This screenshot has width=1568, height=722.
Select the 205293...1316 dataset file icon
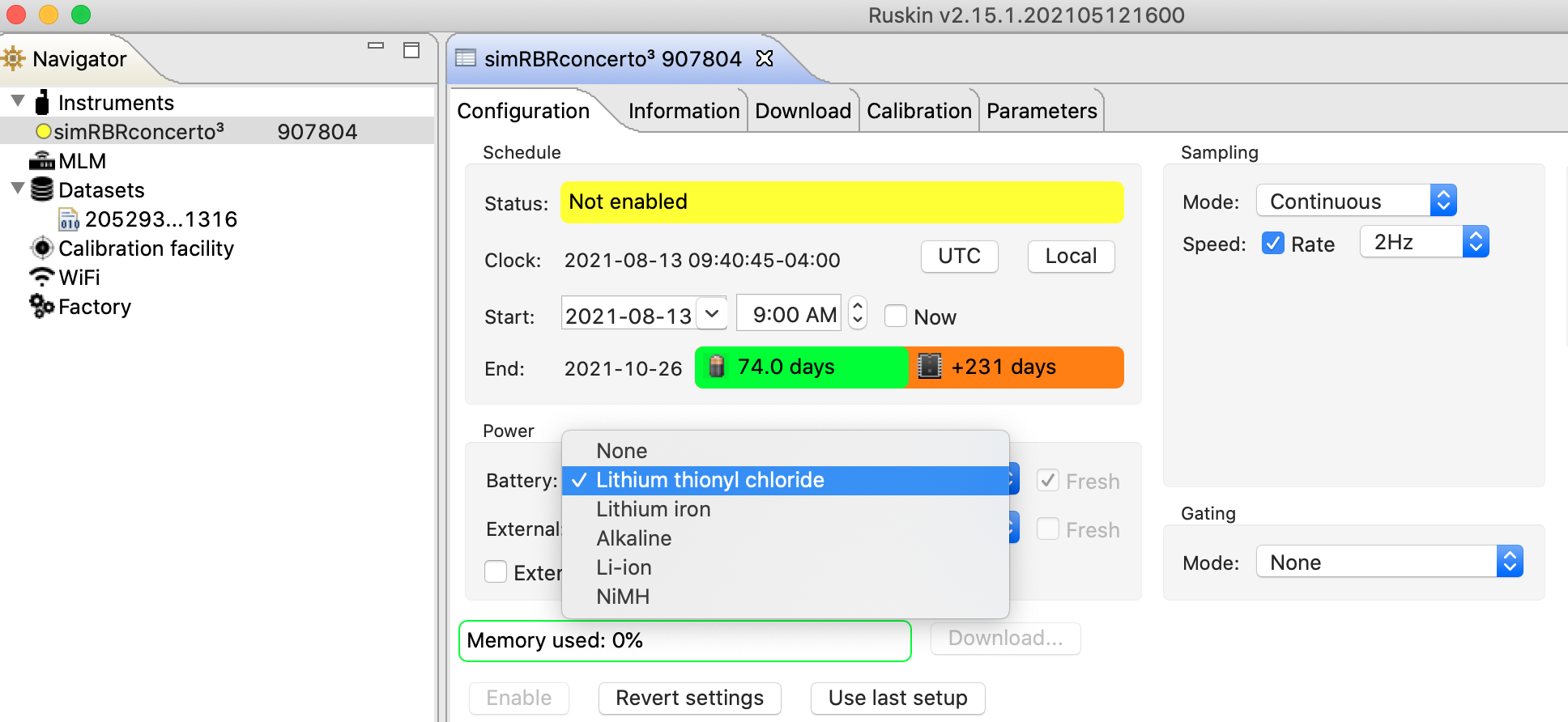pyautogui.click(x=69, y=219)
